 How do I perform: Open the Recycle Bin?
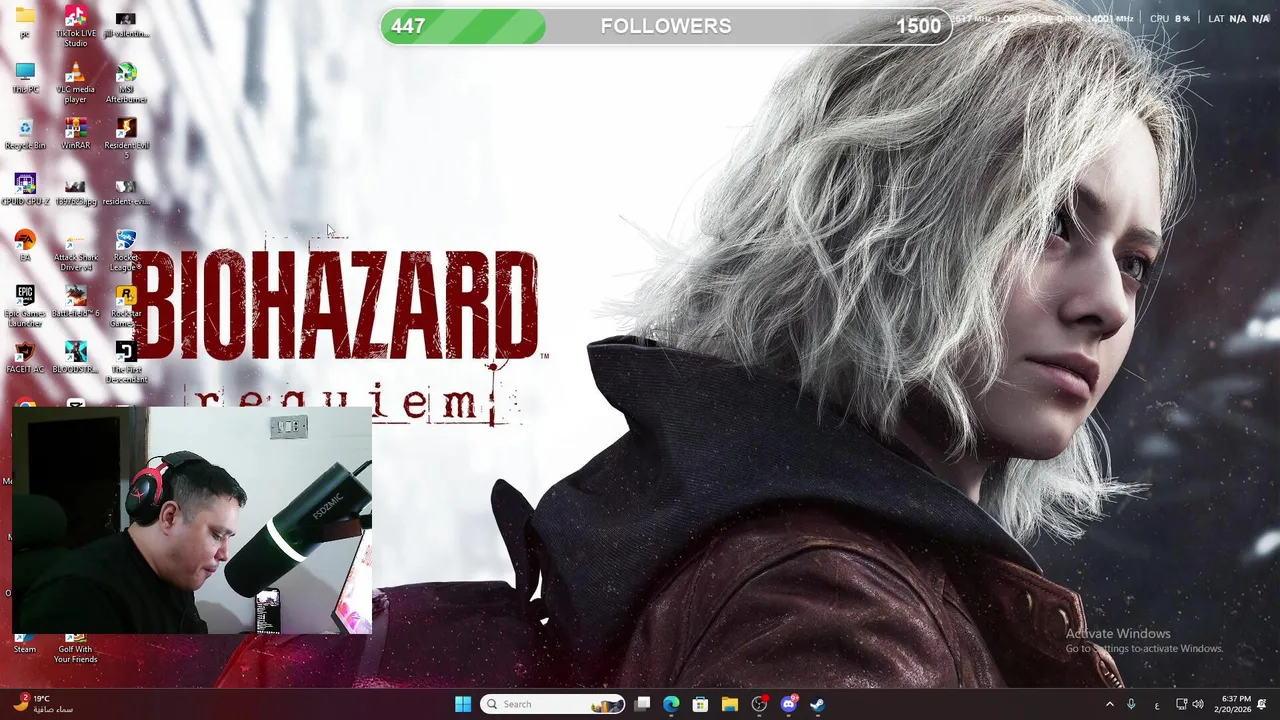tap(25, 133)
